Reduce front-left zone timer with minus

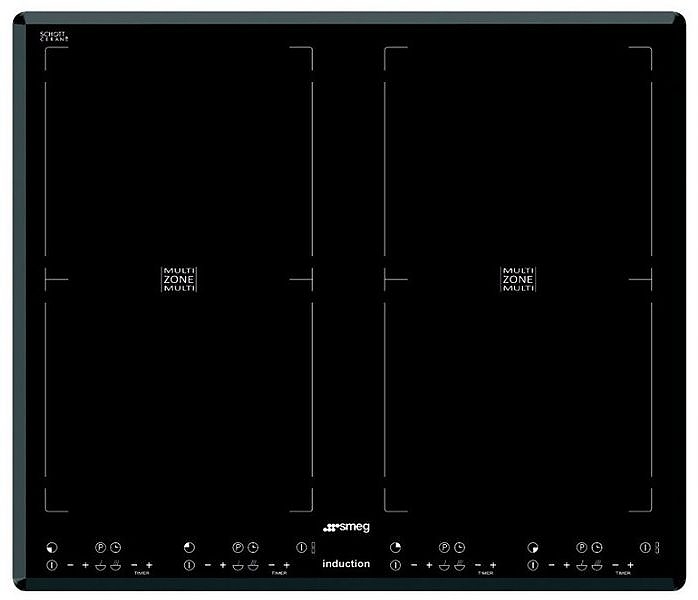[x=134, y=565]
